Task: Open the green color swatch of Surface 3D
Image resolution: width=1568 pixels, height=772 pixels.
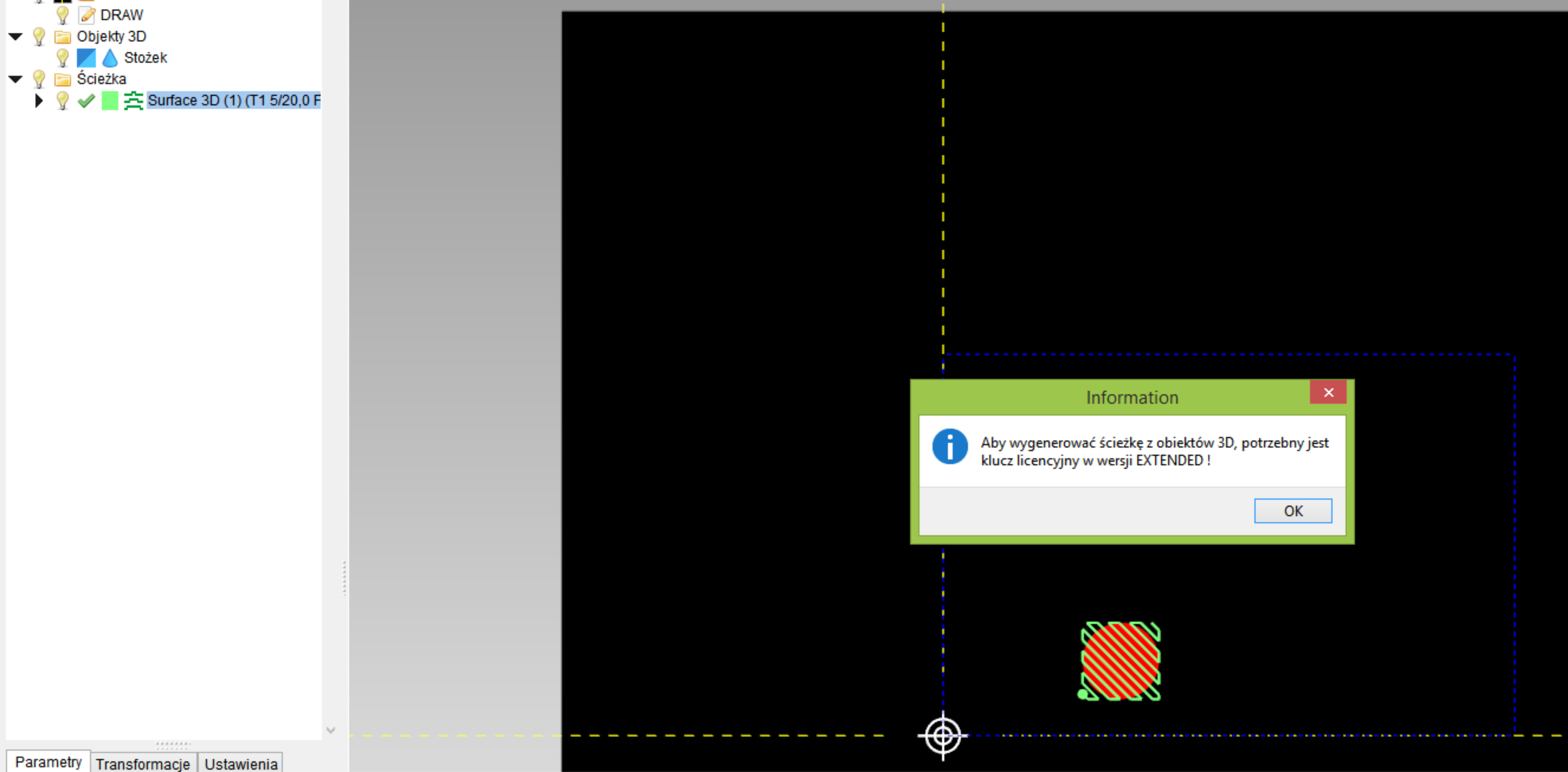Action: [x=110, y=101]
